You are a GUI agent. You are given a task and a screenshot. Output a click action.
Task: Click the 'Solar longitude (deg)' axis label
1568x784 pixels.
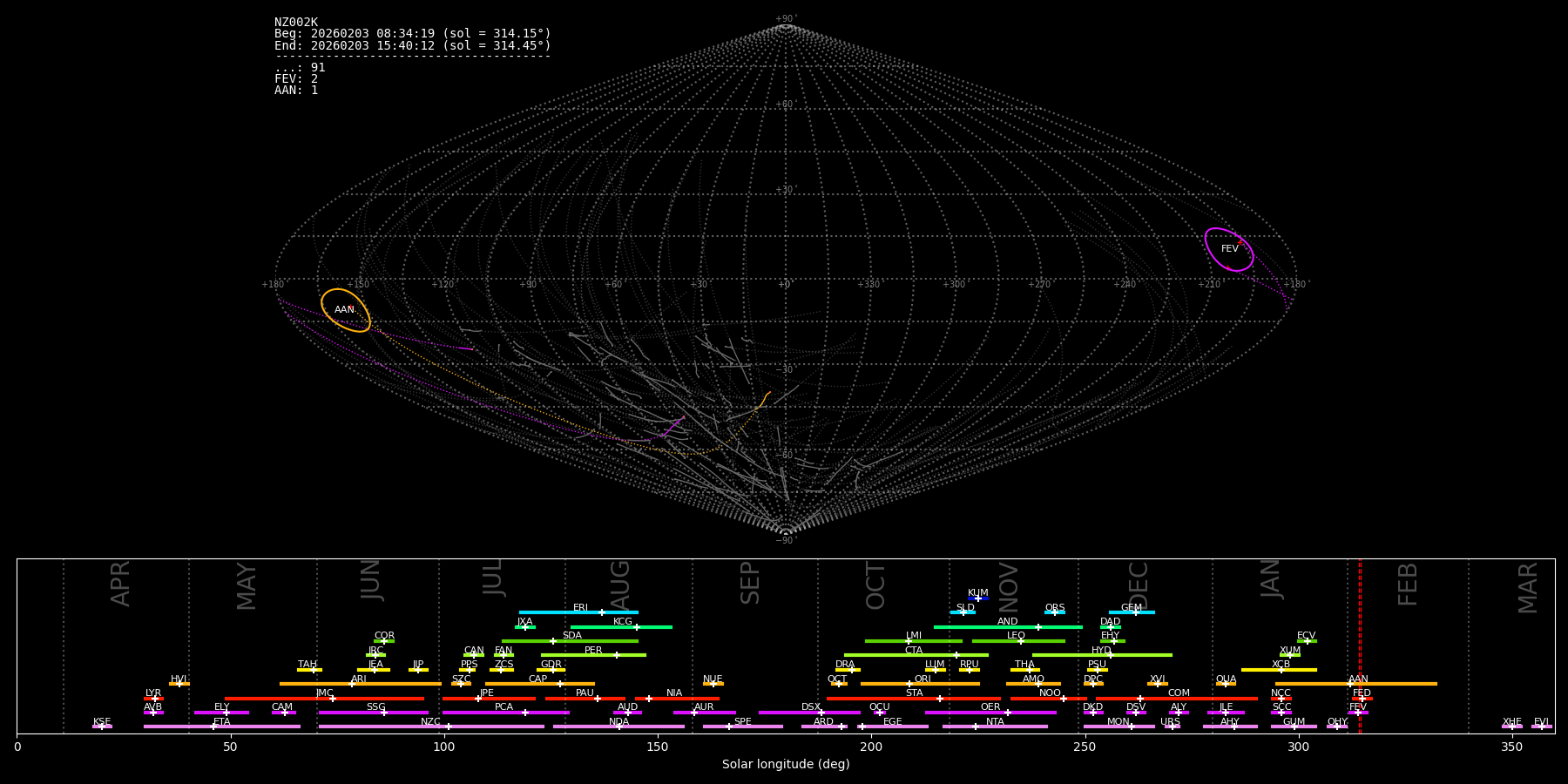[x=786, y=765]
